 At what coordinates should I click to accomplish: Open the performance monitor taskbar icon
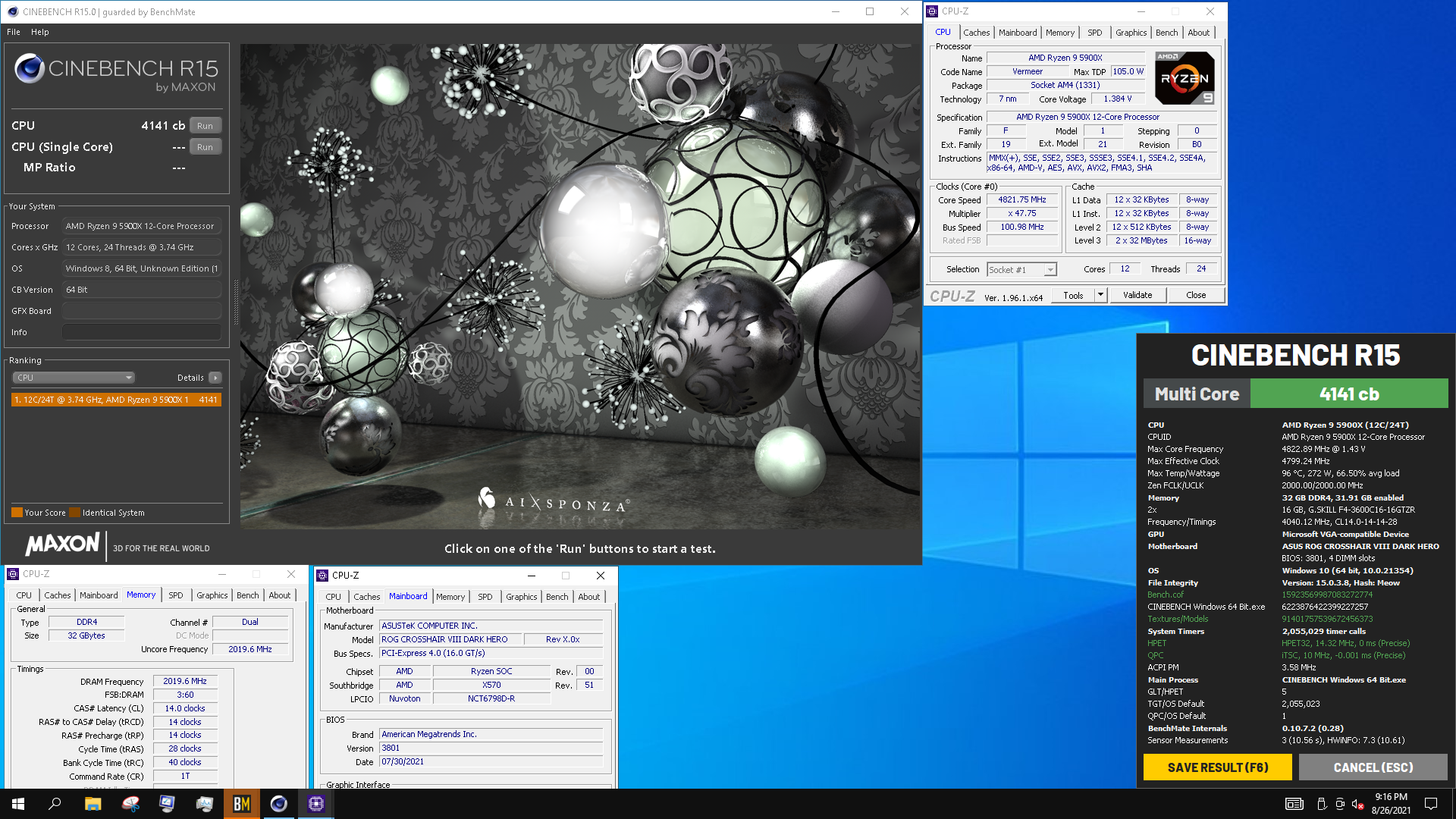[204, 804]
